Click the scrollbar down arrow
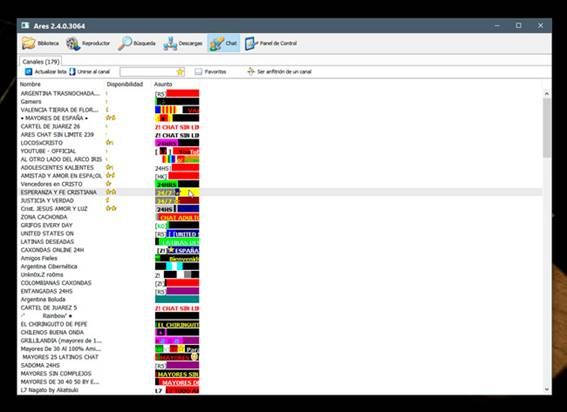Image resolution: width=567 pixels, height=412 pixels. coord(547,390)
